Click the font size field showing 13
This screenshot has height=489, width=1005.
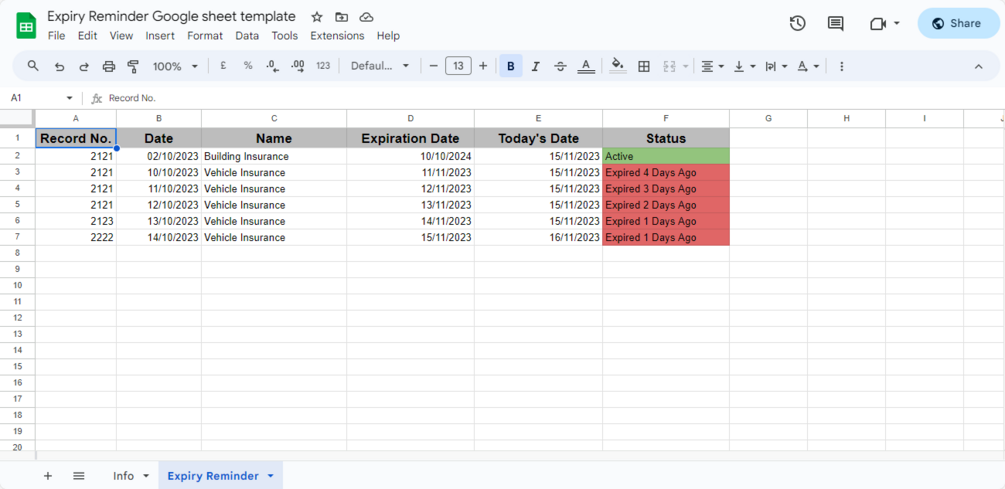(x=458, y=66)
